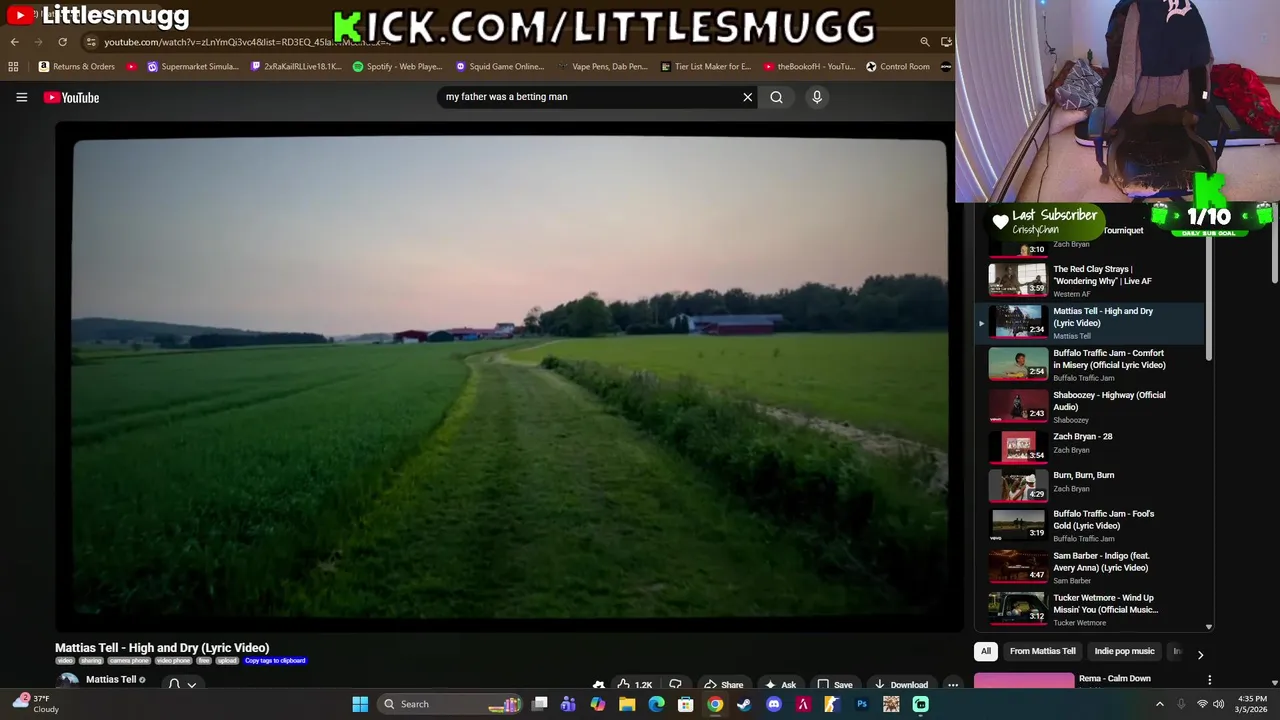The width and height of the screenshot is (1280, 720).
Task: Copy tags to clipboard
Action: pos(275,661)
